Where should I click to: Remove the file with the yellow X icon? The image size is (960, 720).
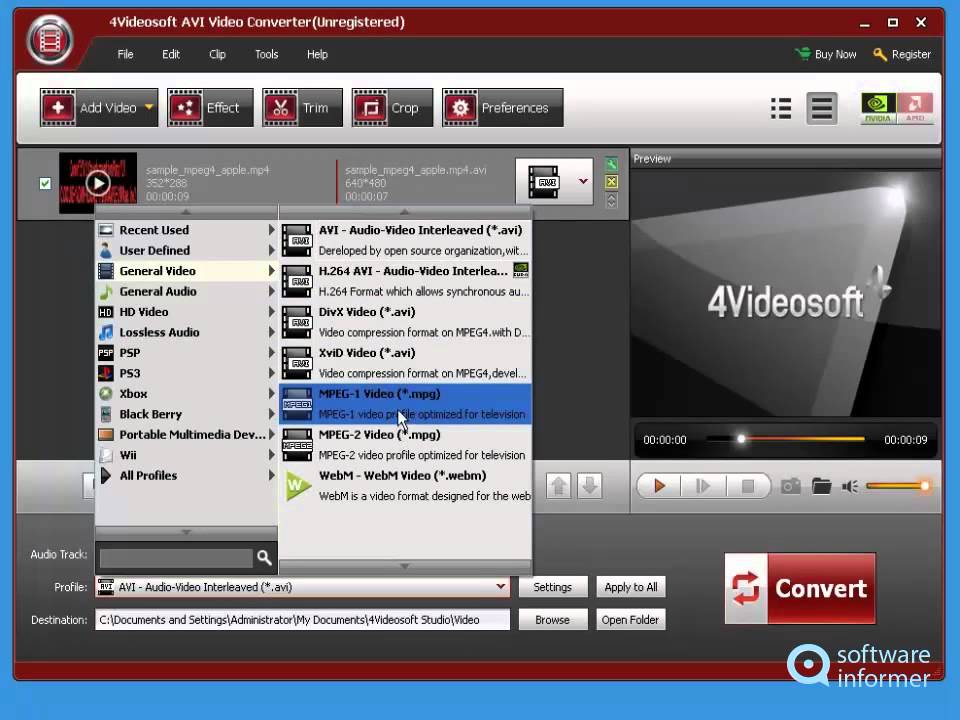coord(611,182)
